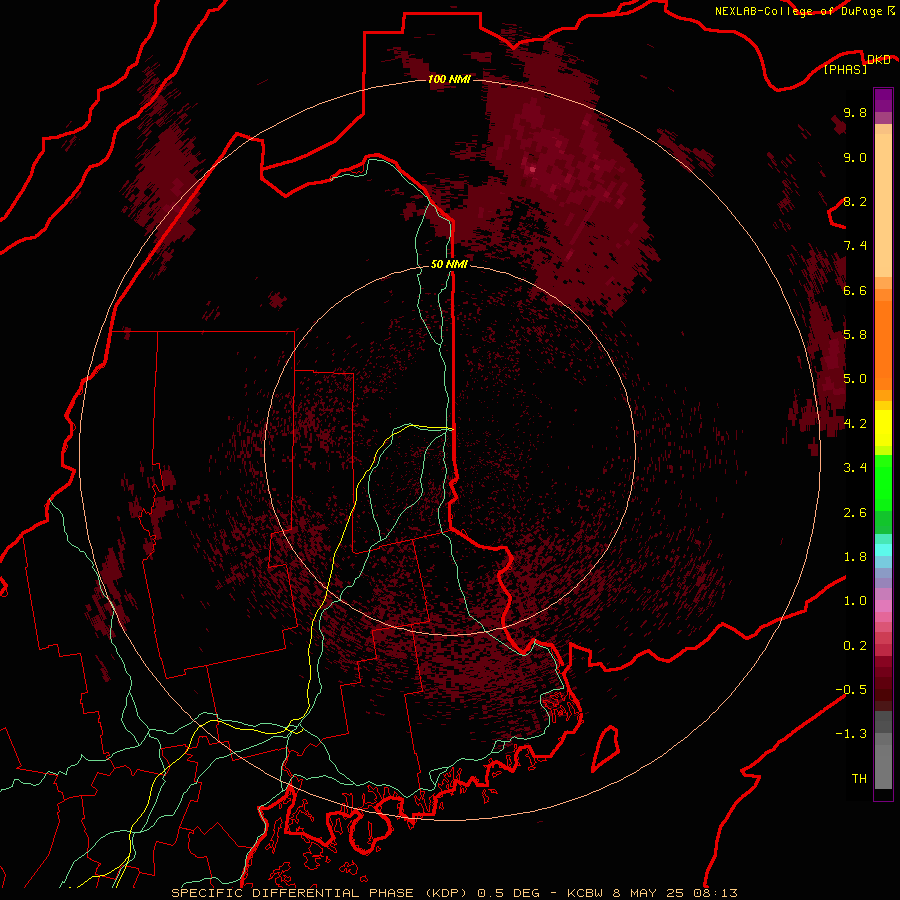
Task: Click the small offshore island outline
Action: (606, 747)
